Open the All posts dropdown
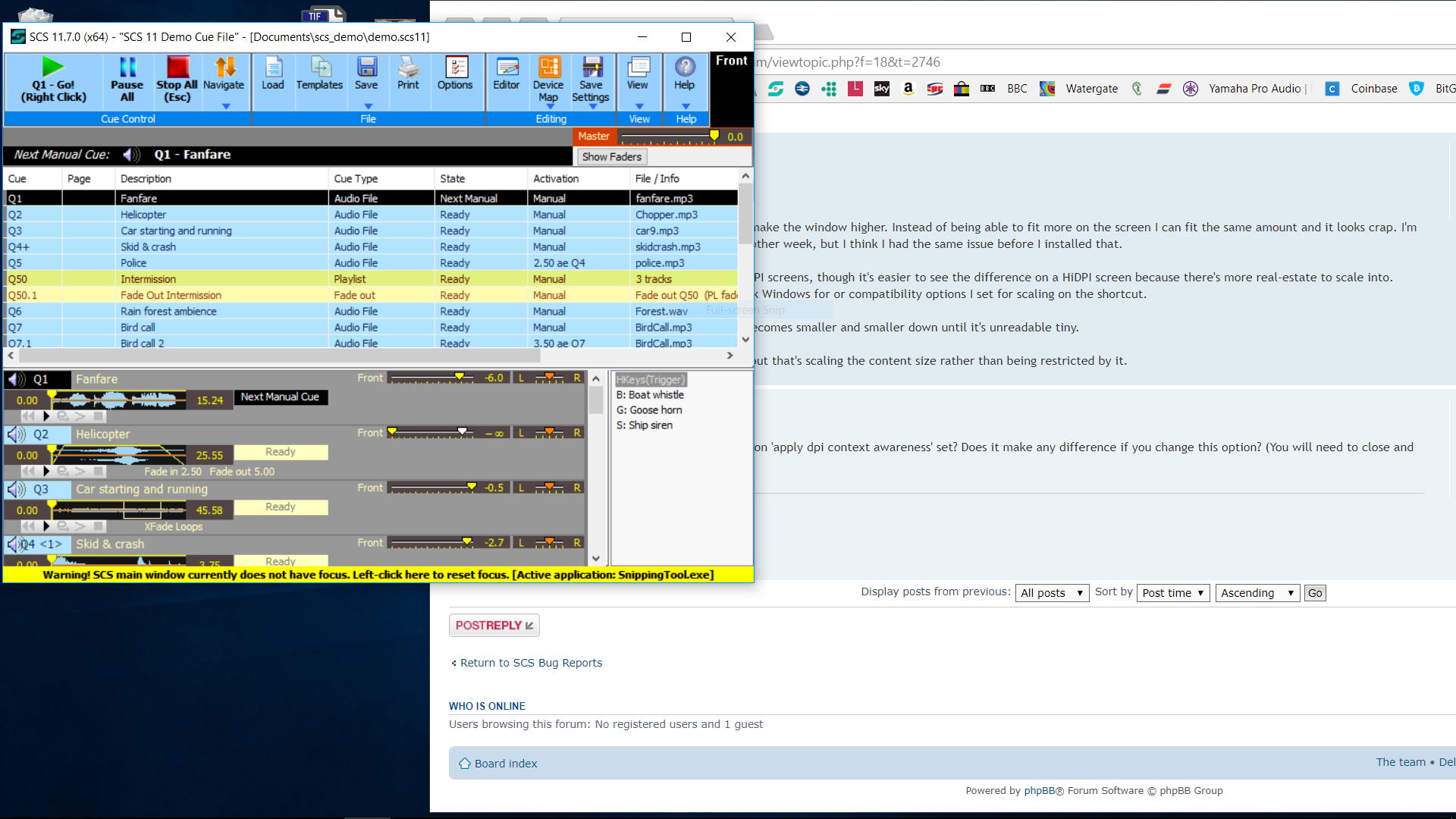This screenshot has height=819, width=1456. [1052, 593]
